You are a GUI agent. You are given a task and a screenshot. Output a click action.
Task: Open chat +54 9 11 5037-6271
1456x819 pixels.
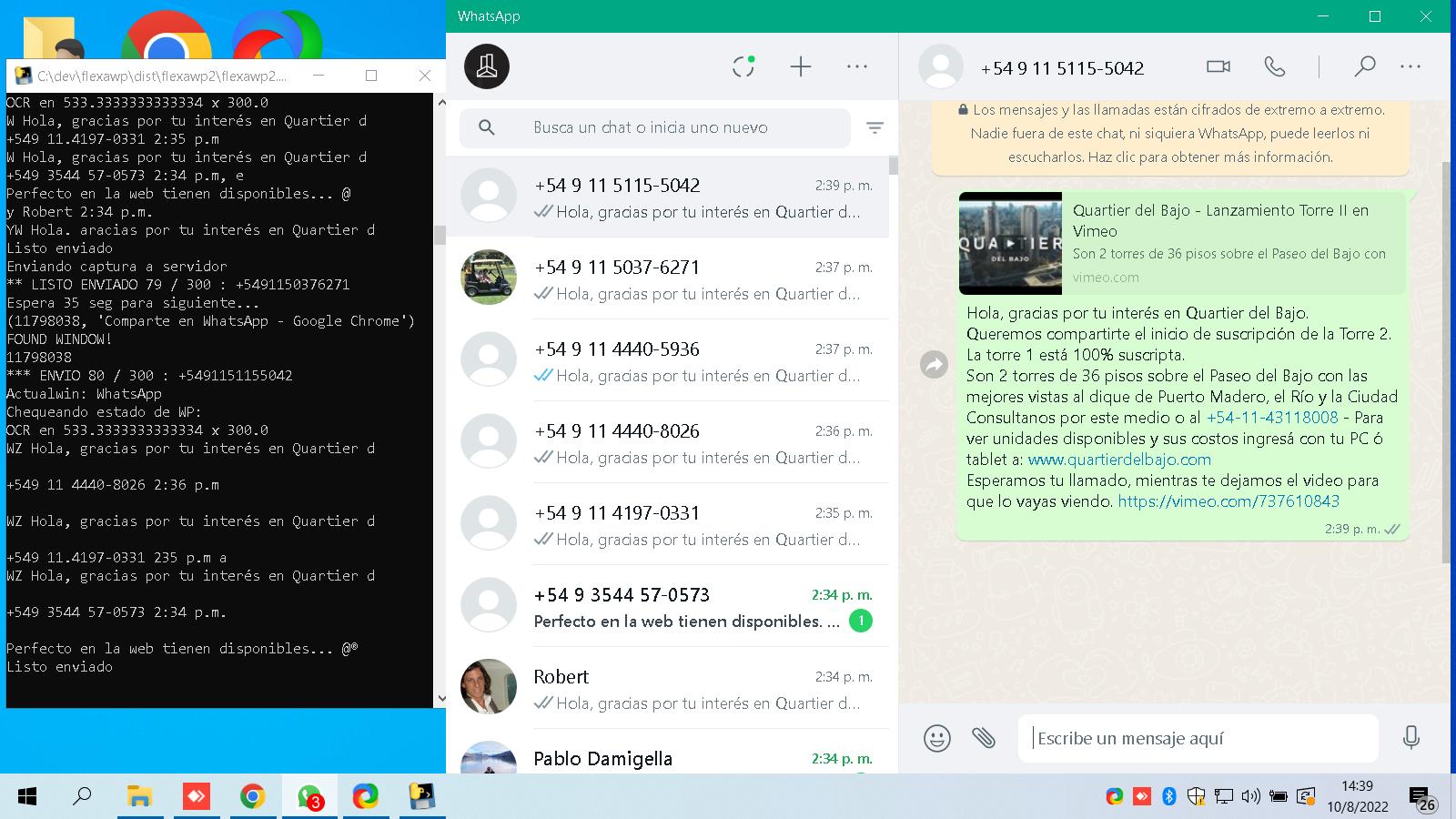pos(667,278)
